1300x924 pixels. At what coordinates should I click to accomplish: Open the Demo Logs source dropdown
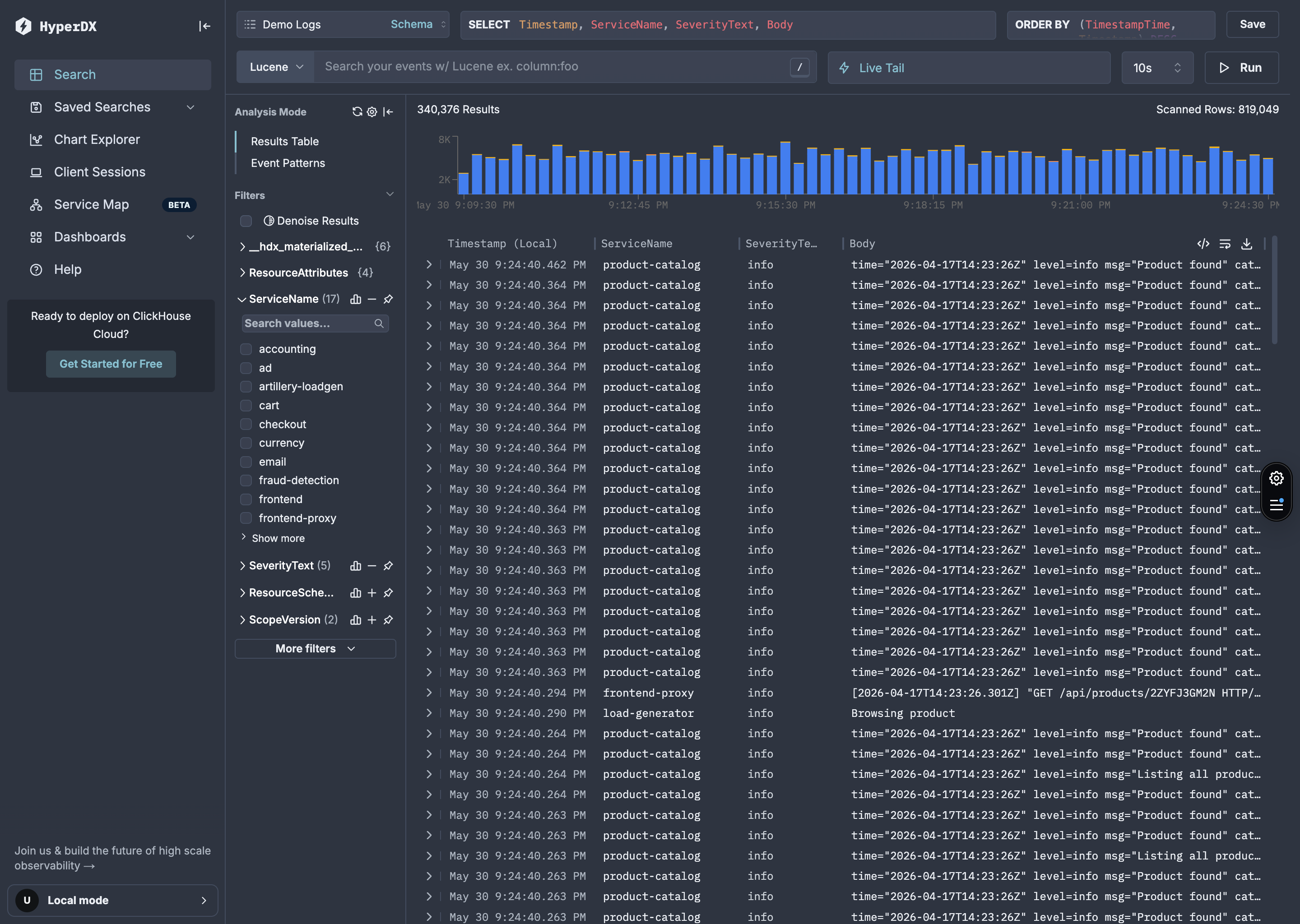343,24
